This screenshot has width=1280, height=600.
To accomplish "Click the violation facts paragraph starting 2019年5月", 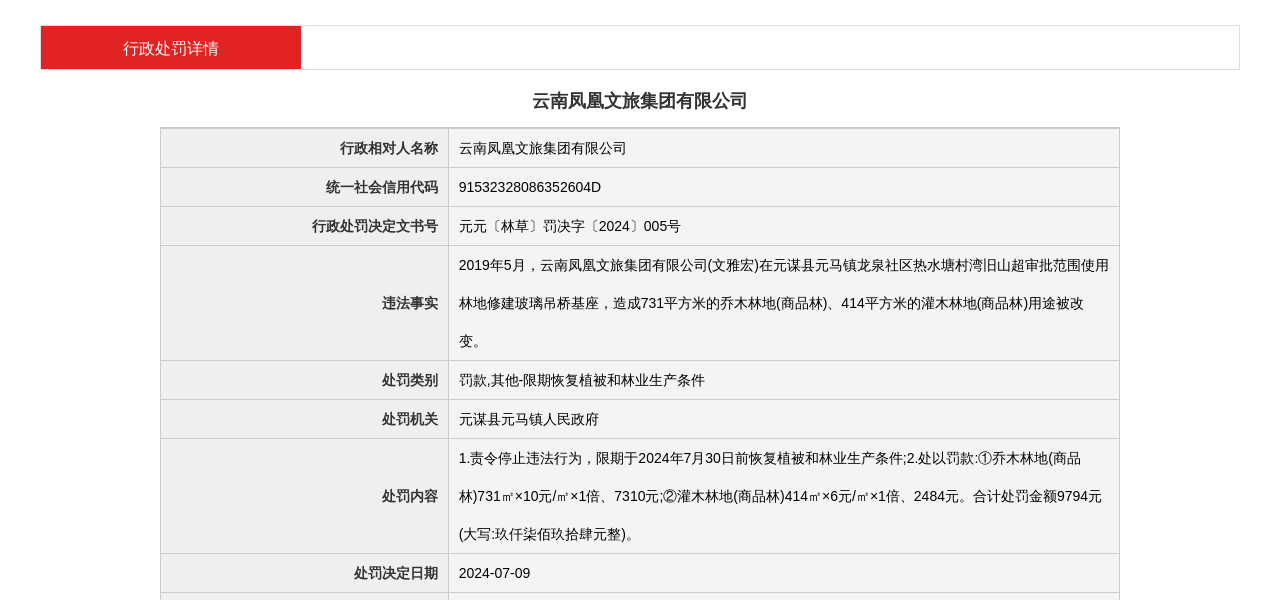I will pyautogui.click(x=784, y=303).
